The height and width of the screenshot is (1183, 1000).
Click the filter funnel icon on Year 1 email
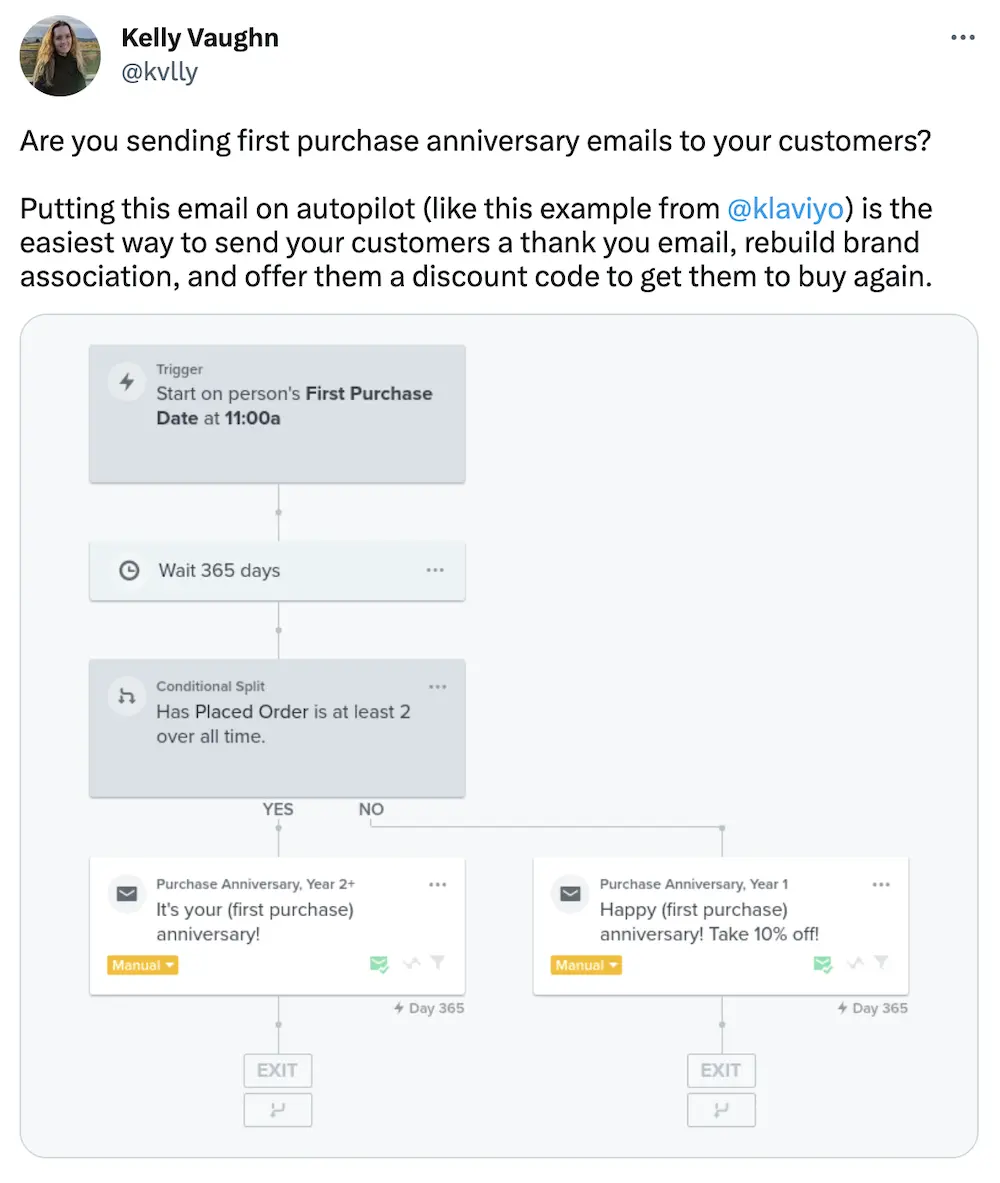pos(881,963)
